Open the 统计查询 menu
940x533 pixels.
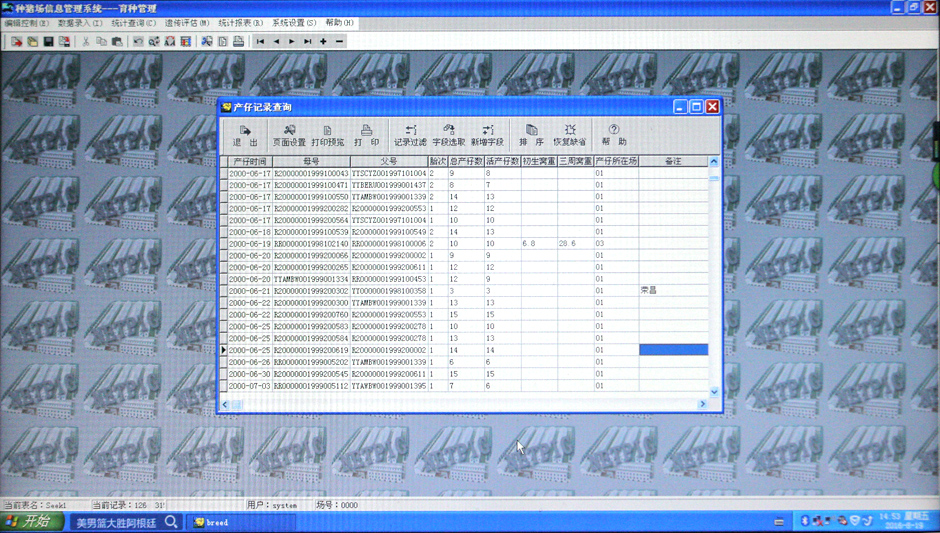[133, 23]
